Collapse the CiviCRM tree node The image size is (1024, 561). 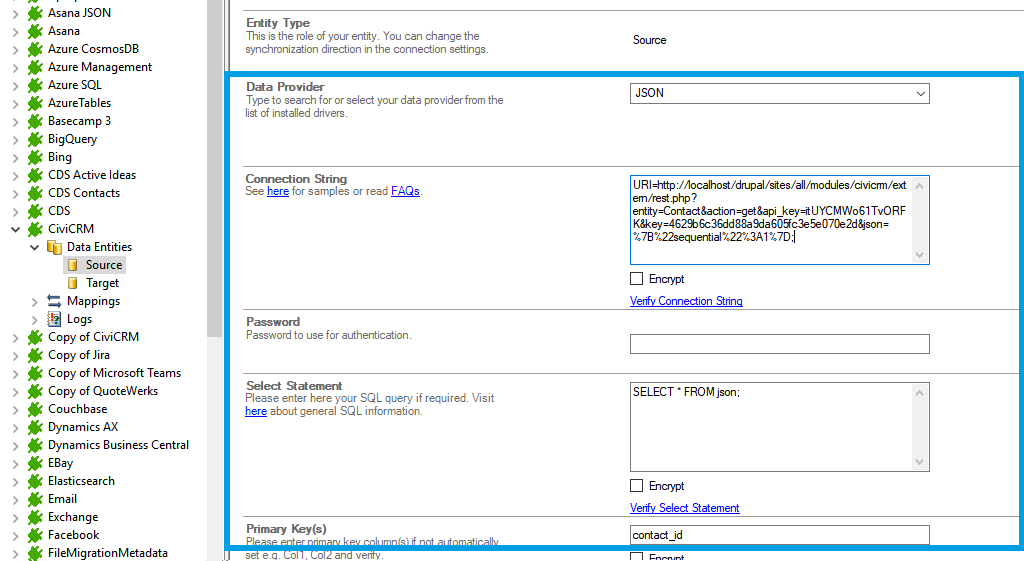coord(15,229)
